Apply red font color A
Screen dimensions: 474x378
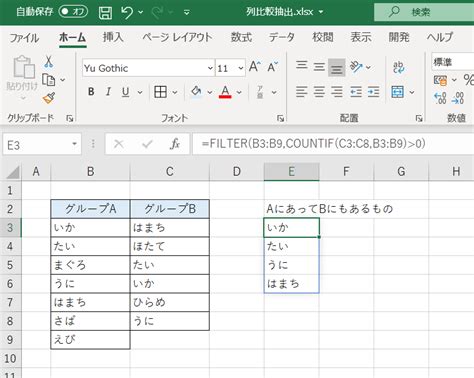pyautogui.click(x=225, y=92)
